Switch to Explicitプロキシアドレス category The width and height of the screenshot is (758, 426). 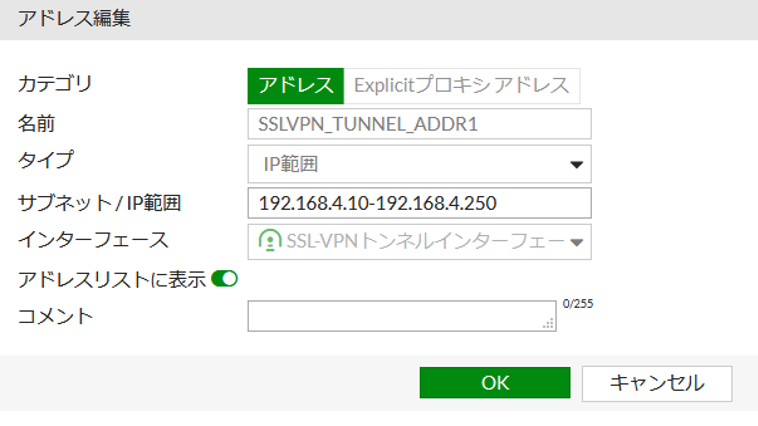[462, 86]
